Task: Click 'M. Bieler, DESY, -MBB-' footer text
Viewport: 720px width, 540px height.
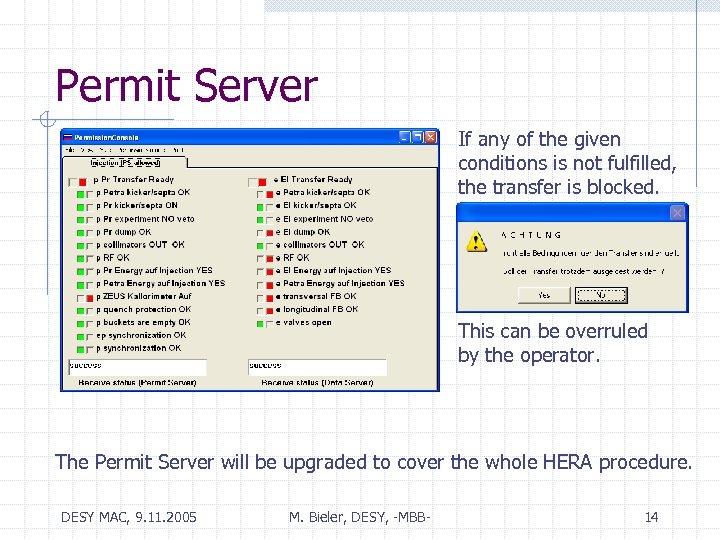Action: (360, 518)
